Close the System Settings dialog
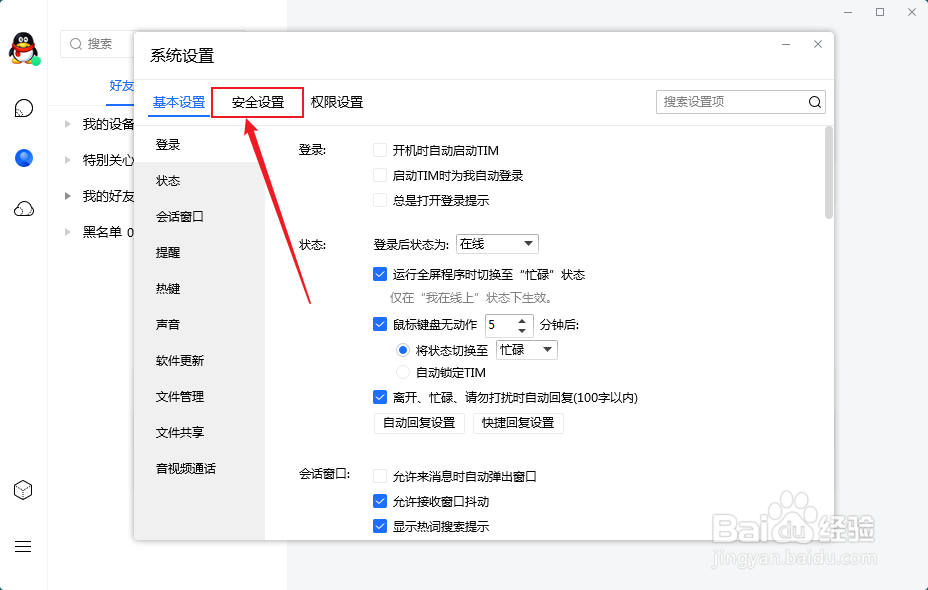This screenshot has width=928, height=590. (x=818, y=44)
